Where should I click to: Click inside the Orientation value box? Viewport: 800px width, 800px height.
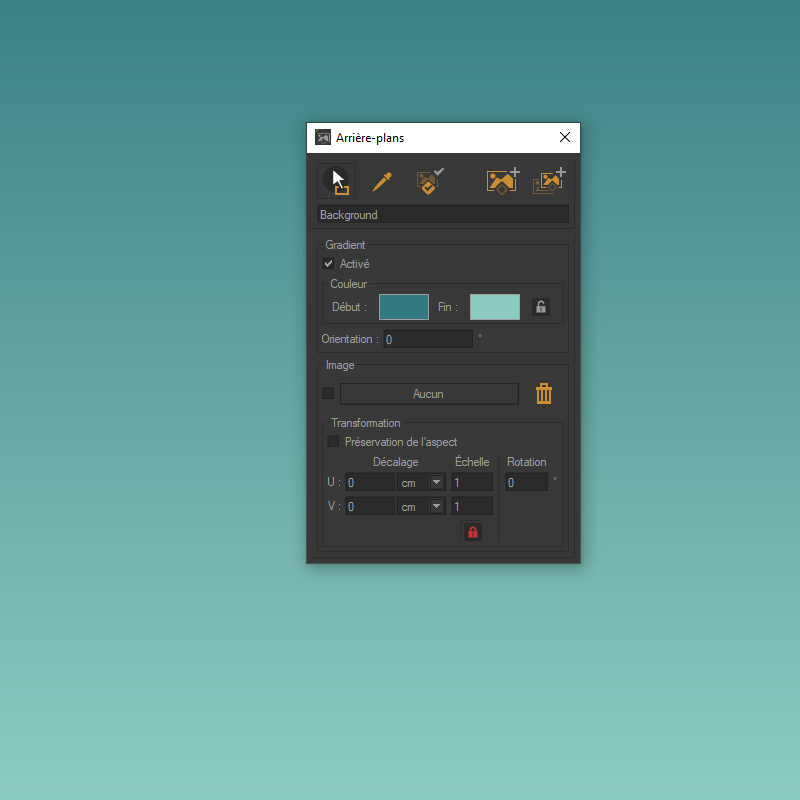428,339
